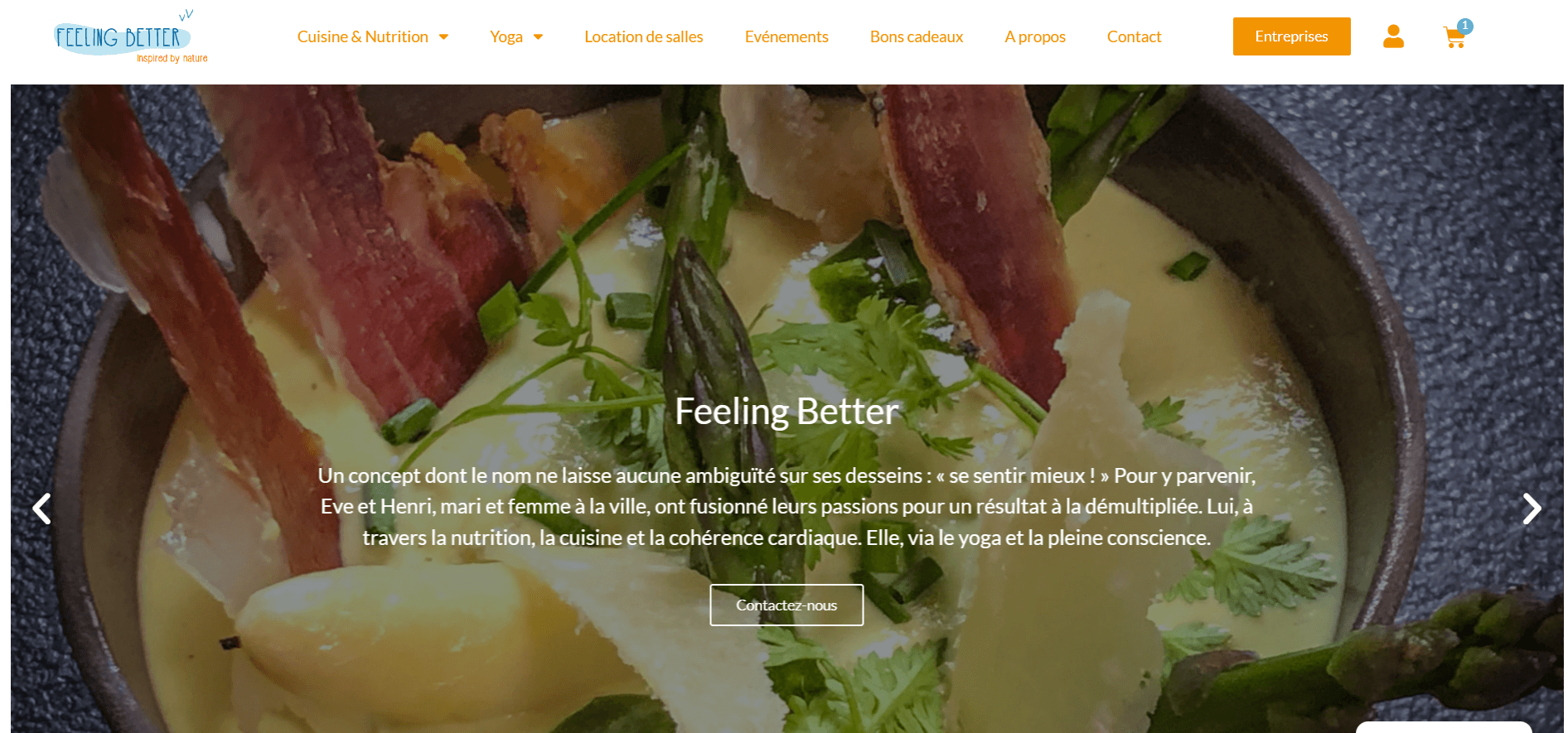The image size is (1568, 733).
Task: Expand the Yoga dropdown arrow
Action: pyautogui.click(x=538, y=37)
